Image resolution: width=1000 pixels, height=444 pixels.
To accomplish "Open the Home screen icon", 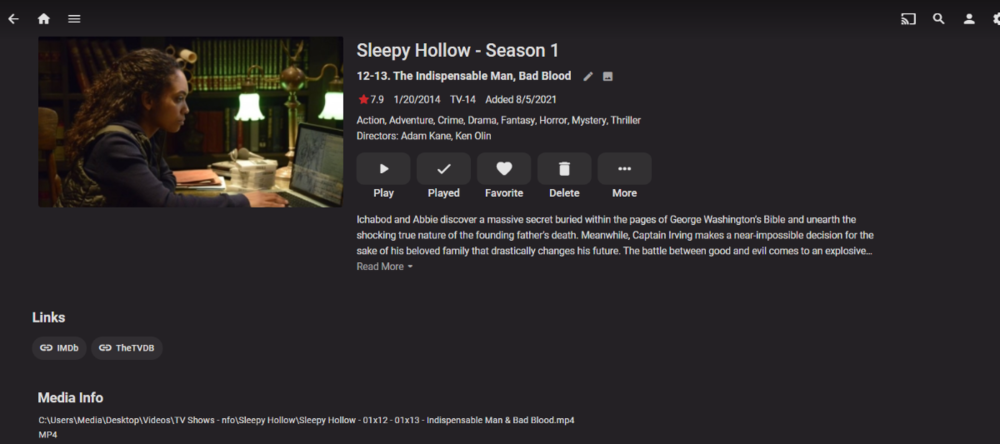I will (x=43, y=18).
